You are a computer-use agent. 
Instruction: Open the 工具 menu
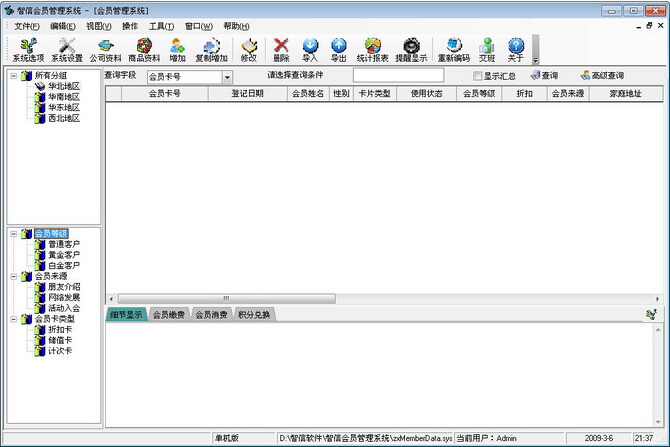(161, 26)
